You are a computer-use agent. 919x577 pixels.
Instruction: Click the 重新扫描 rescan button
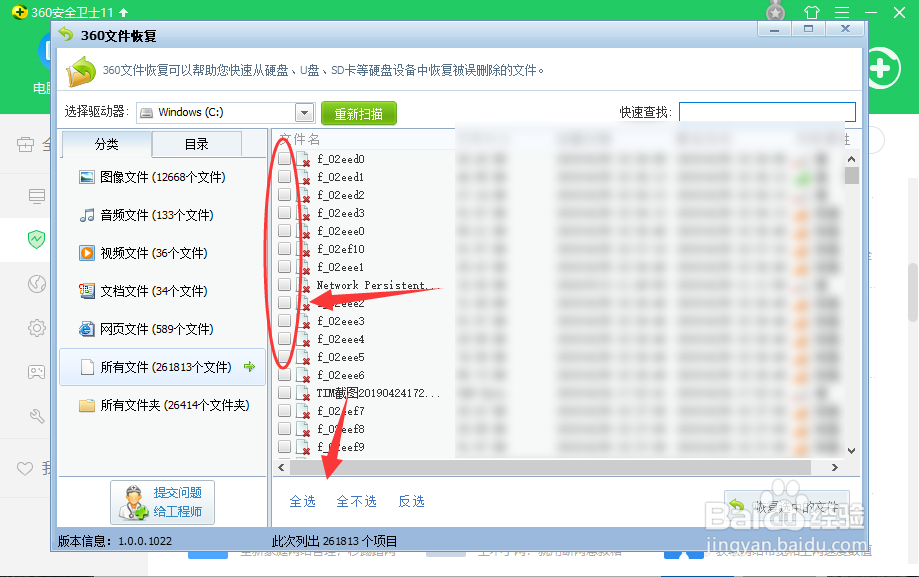click(359, 112)
